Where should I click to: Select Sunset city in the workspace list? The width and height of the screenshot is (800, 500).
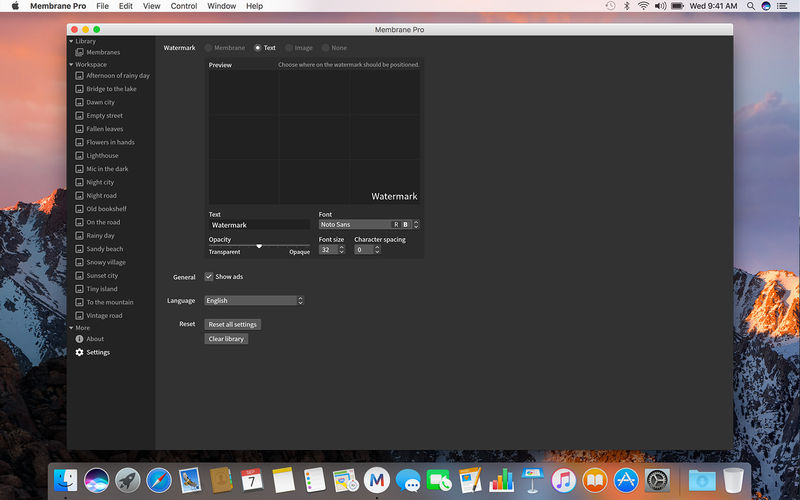pyautogui.click(x=102, y=276)
